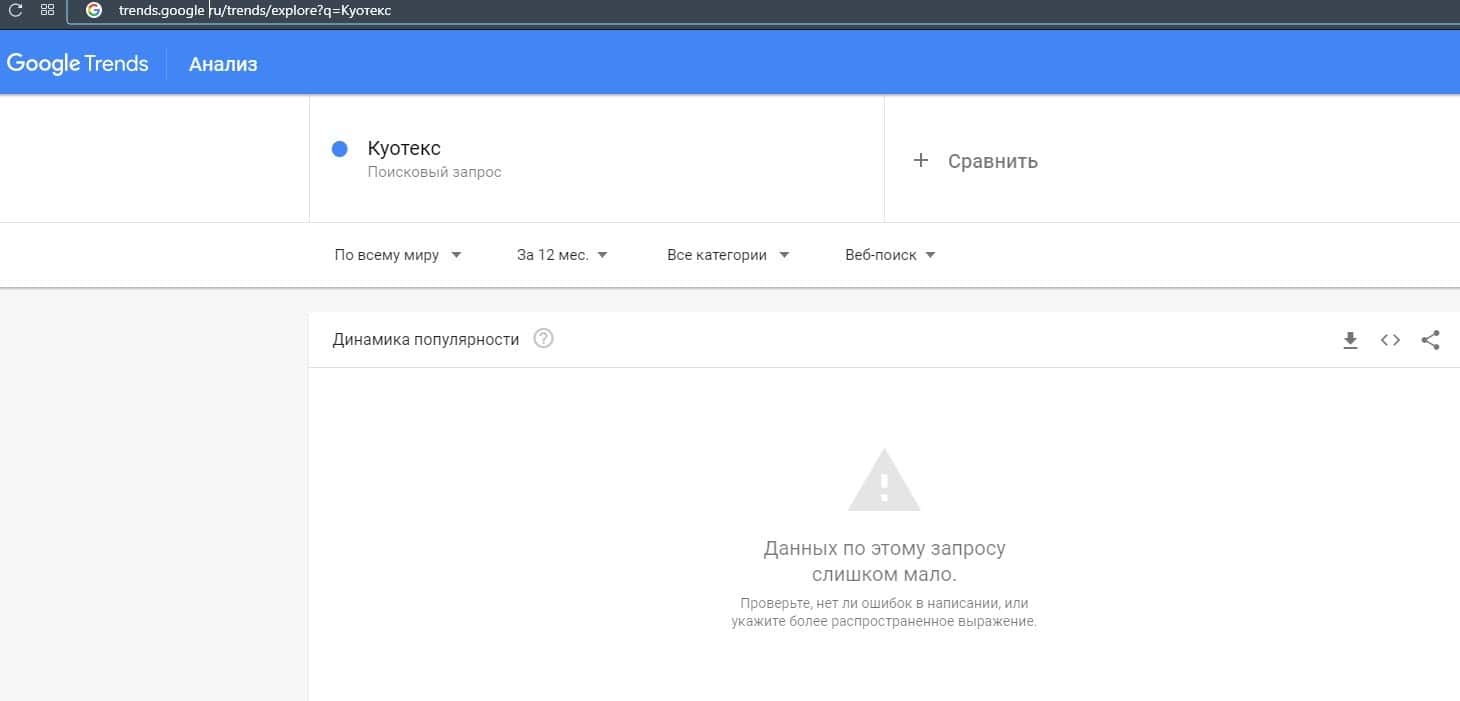Viewport: 1460px width, 701px height.
Task: Click the Поисковый запрос subtitle
Action: pyautogui.click(x=434, y=172)
